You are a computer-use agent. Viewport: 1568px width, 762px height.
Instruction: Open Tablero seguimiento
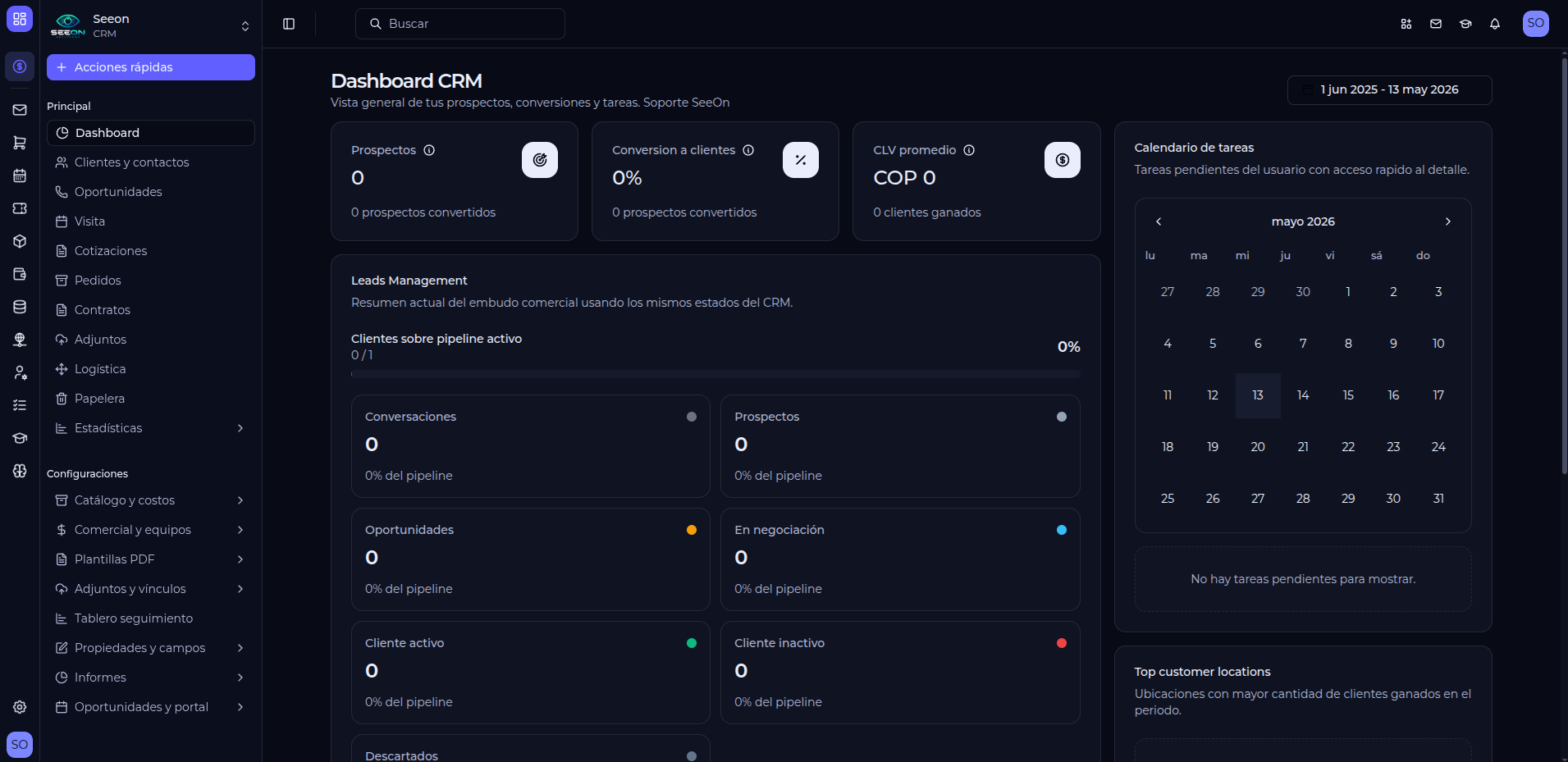[151, 618]
